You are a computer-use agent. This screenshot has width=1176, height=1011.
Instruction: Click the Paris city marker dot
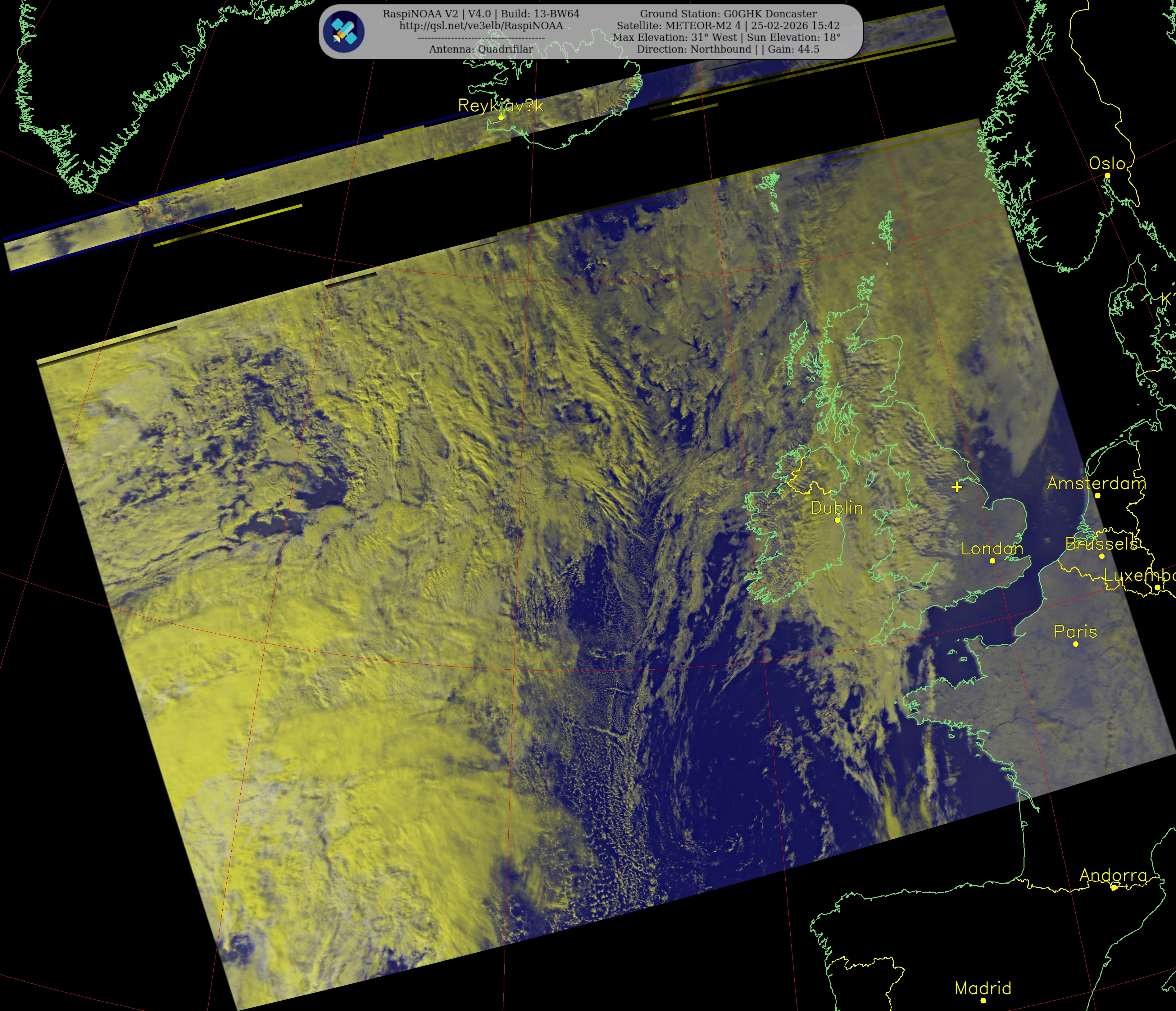(x=1075, y=644)
